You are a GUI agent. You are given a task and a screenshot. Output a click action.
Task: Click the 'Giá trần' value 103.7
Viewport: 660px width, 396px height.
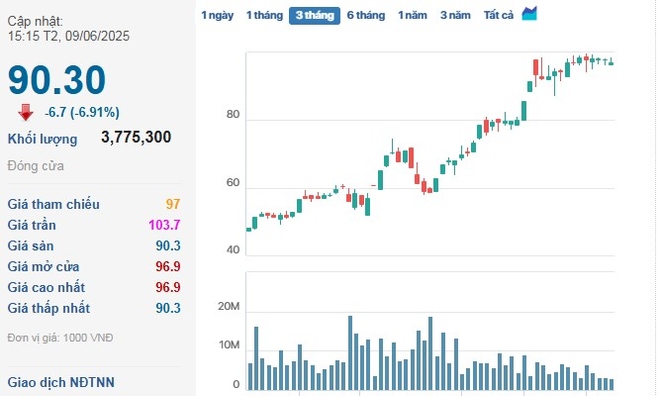(x=164, y=225)
